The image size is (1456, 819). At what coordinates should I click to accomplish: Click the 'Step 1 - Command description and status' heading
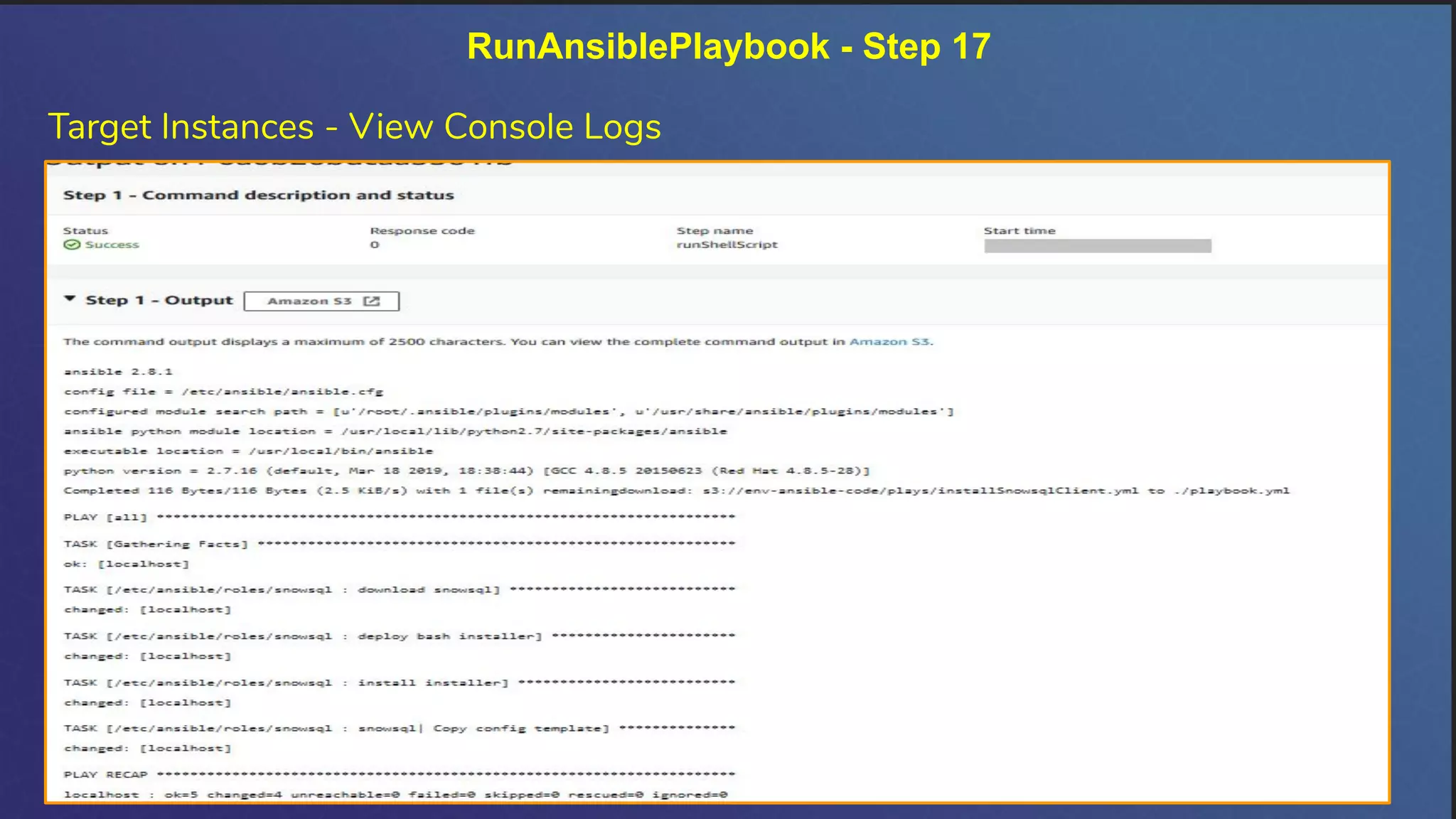[258, 196]
